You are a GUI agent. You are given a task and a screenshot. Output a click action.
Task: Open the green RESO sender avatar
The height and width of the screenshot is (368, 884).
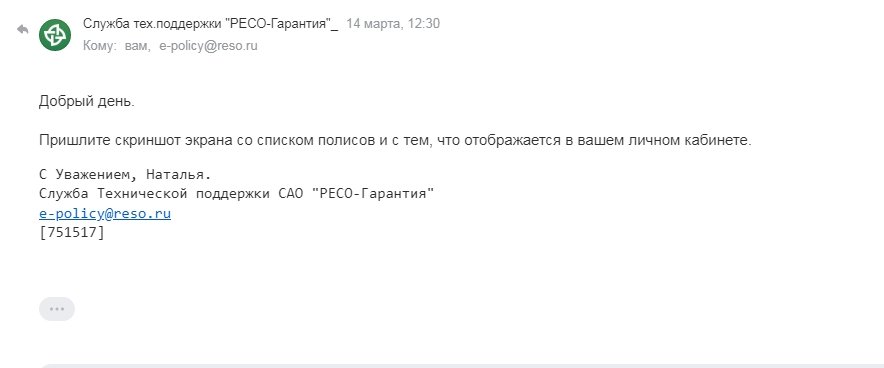point(55,35)
